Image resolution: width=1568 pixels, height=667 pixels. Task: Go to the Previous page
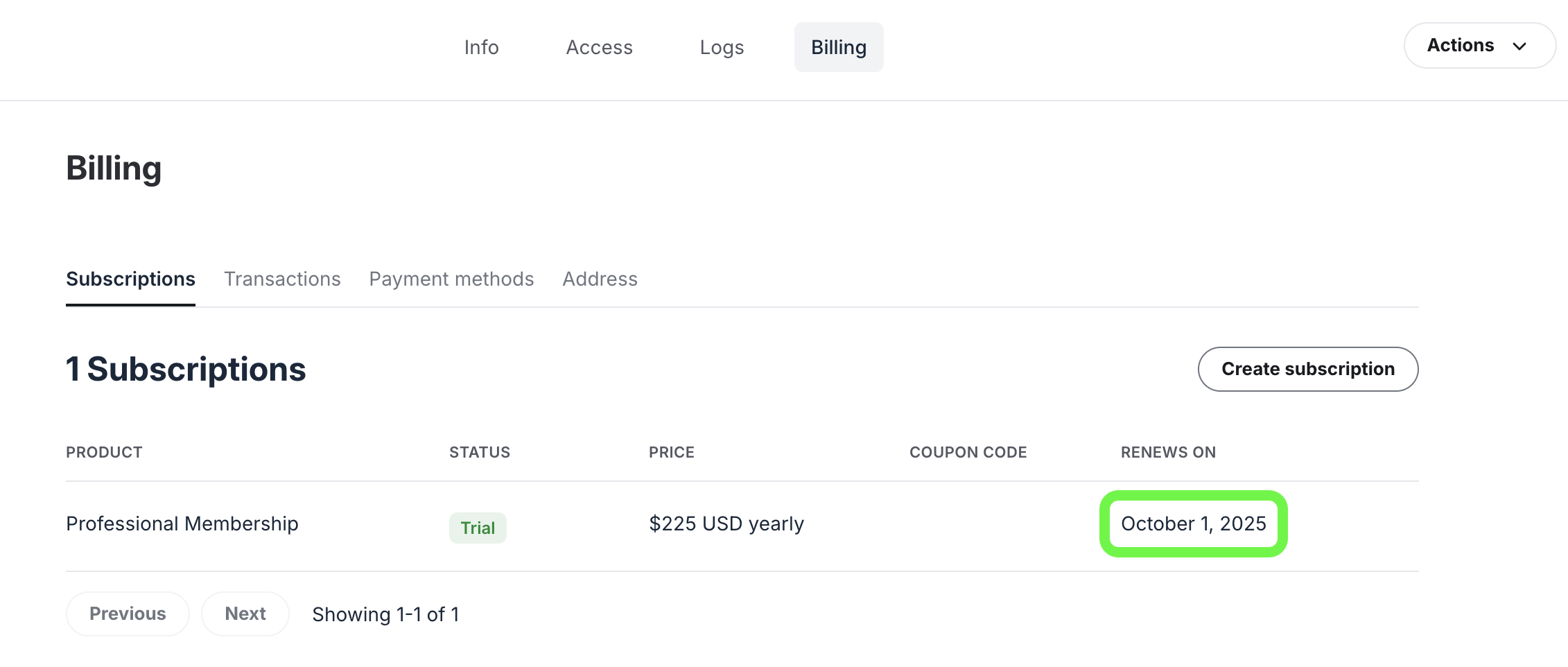[128, 614]
